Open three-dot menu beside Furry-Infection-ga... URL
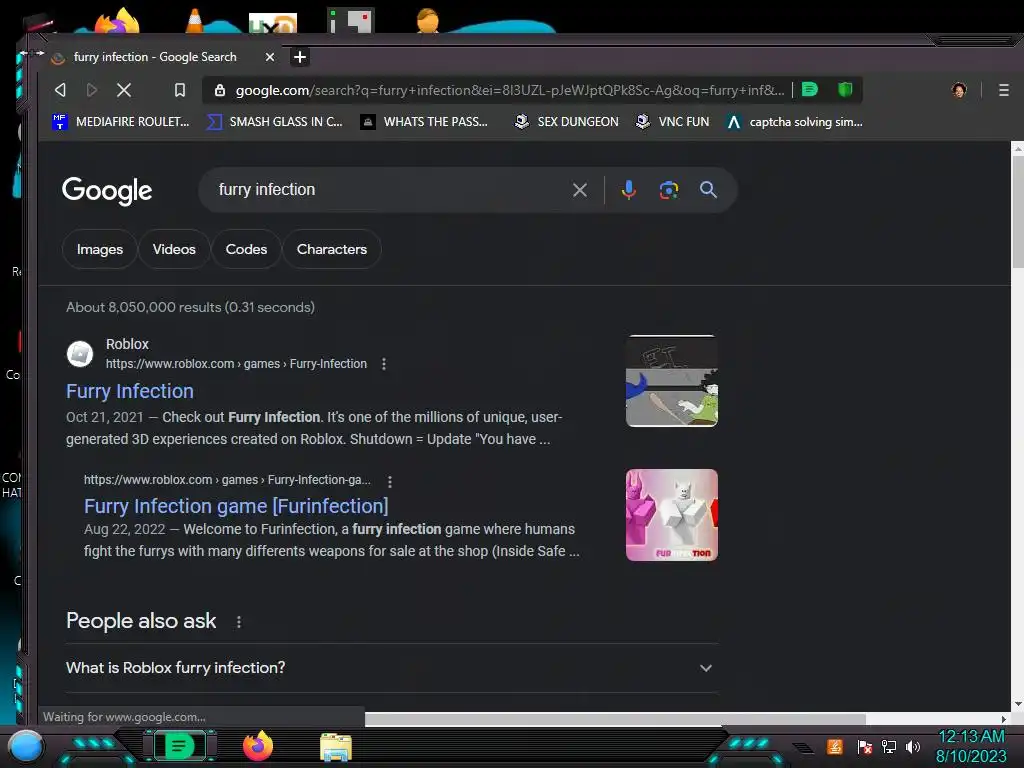Image resolution: width=1024 pixels, height=768 pixels. (390, 481)
